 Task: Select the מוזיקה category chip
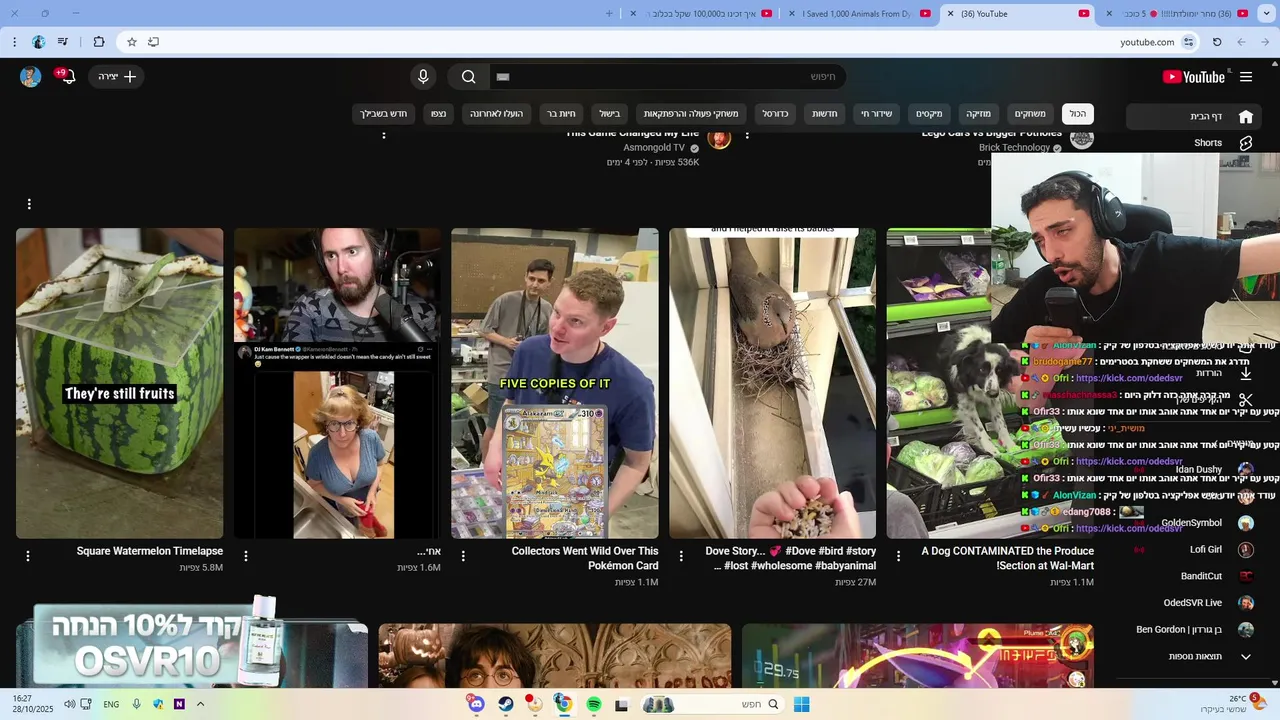(x=978, y=114)
